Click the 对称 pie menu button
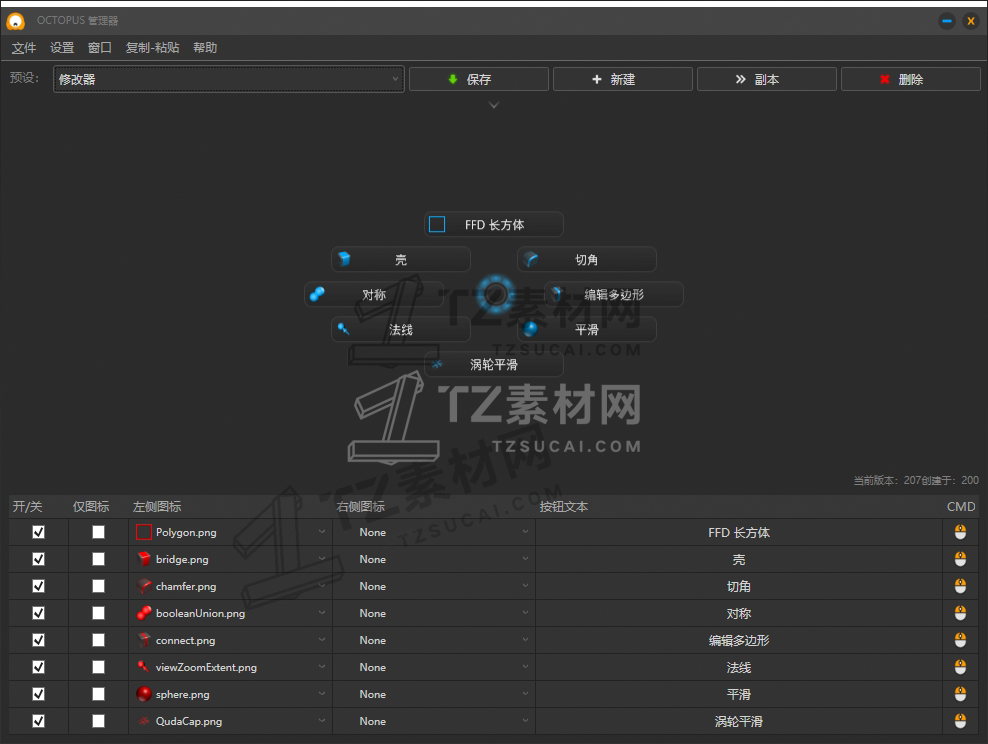 coord(374,294)
